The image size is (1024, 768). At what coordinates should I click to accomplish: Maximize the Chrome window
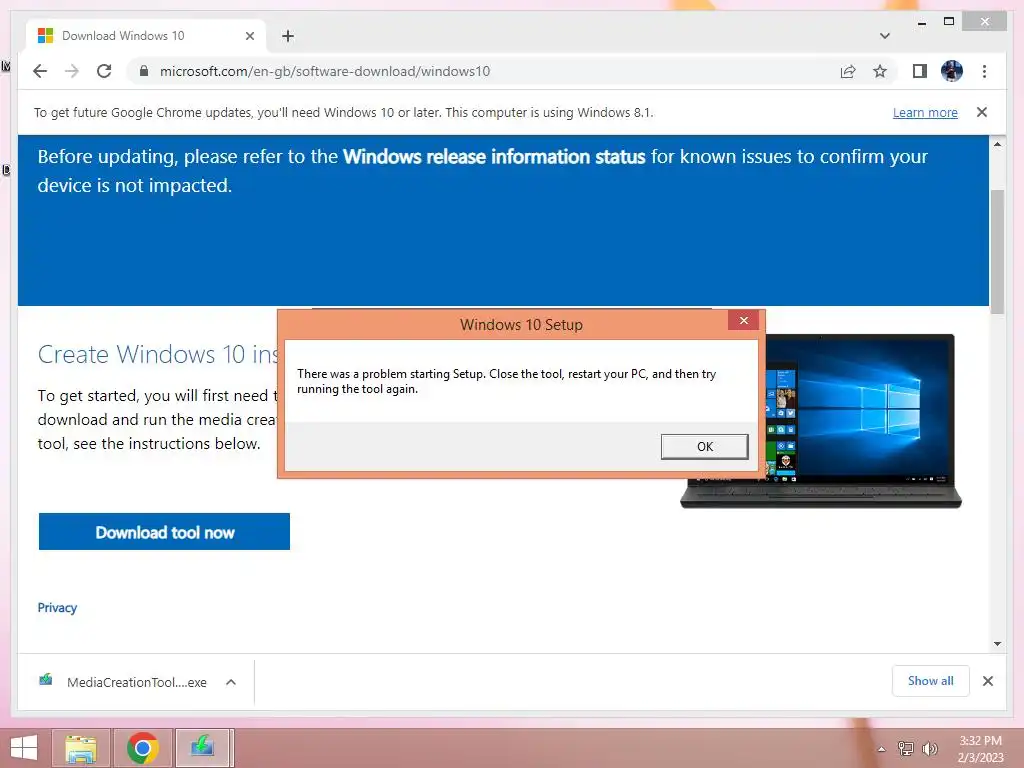click(x=949, y=23)
